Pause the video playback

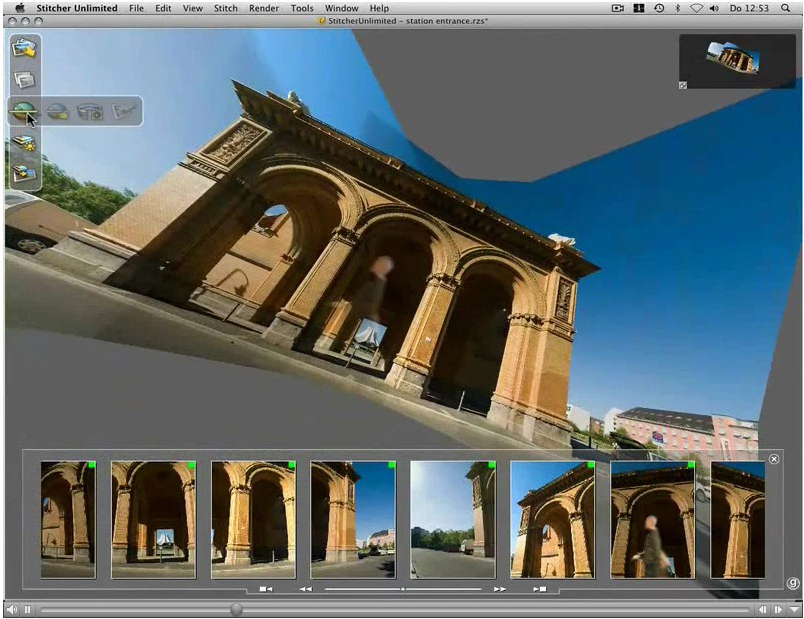pos(27,609)
